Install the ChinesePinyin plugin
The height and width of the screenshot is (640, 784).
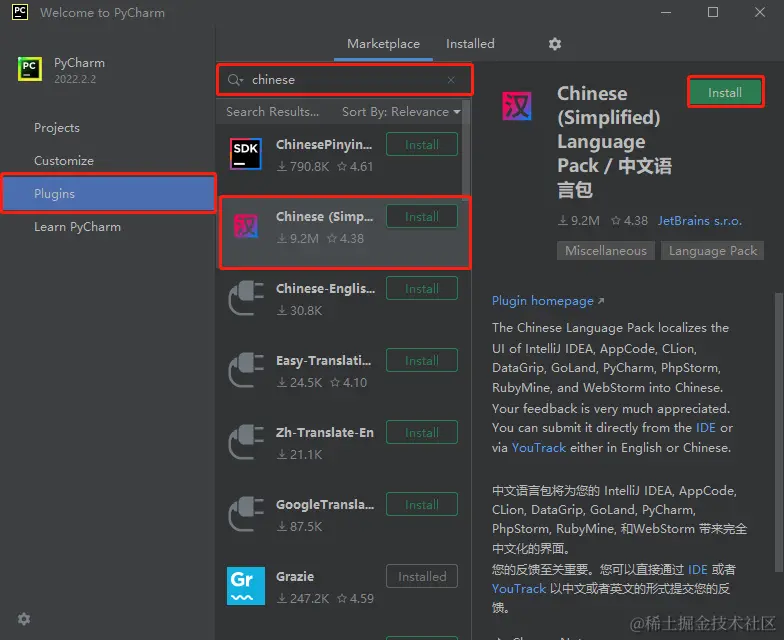pos(422,144)
